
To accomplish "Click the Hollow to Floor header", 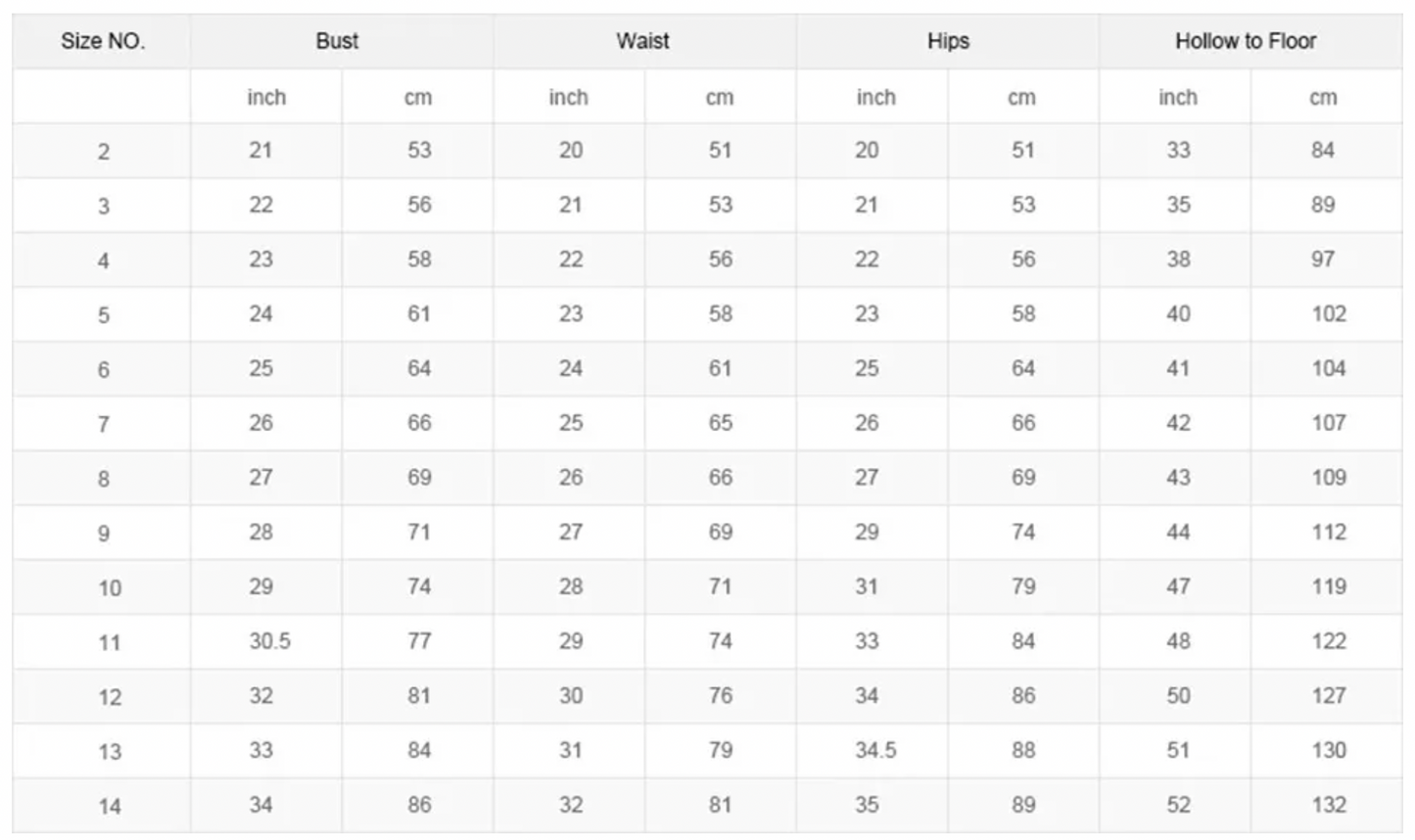I will pyautogui.click(x=1246, y=41).
